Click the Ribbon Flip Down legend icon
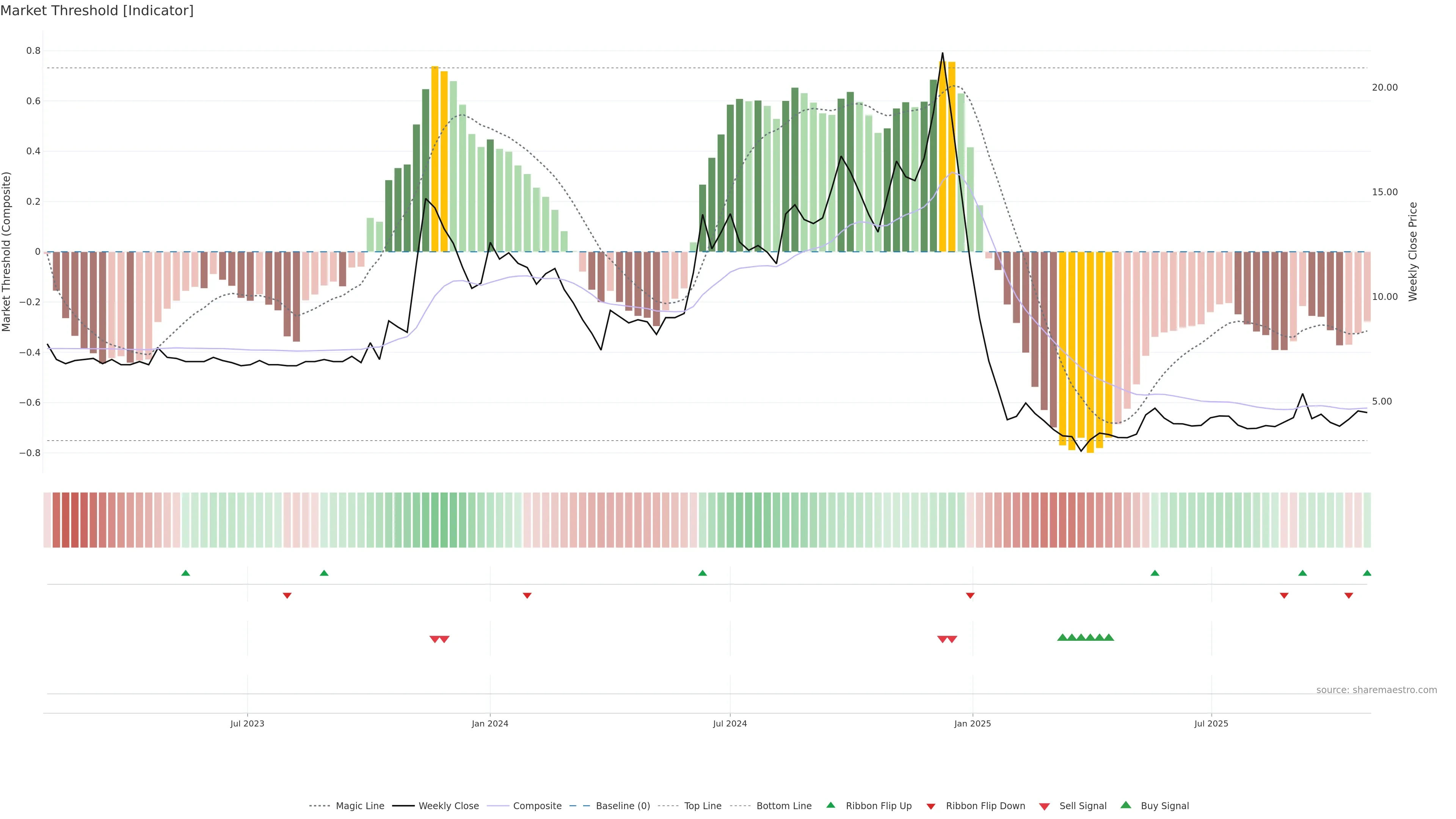Viewport: 1456px width, 819px height. coord(930,806)
